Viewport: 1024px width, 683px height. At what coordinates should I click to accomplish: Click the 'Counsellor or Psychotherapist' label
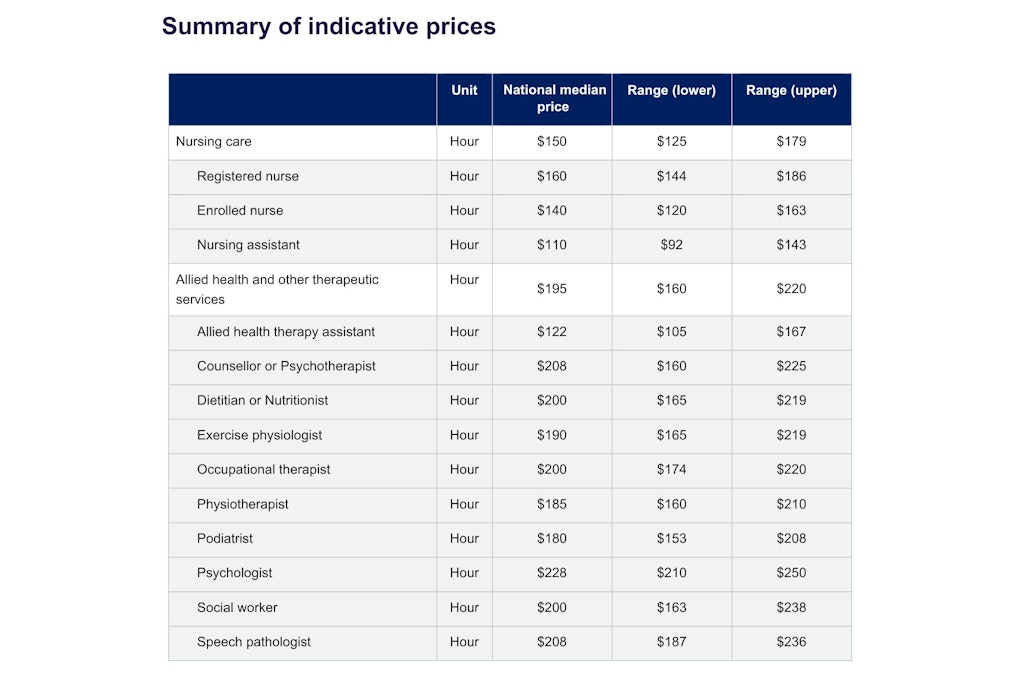286,366
